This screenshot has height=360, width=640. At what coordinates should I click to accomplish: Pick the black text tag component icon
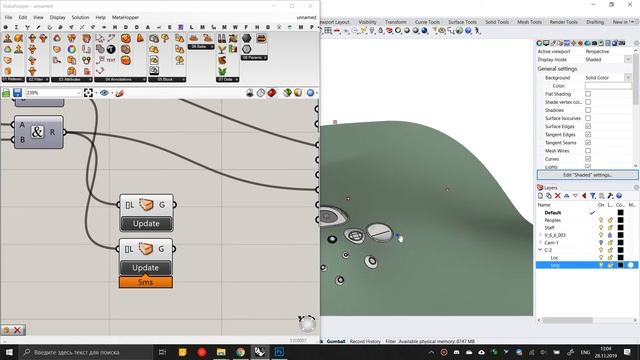pos(111,49)
